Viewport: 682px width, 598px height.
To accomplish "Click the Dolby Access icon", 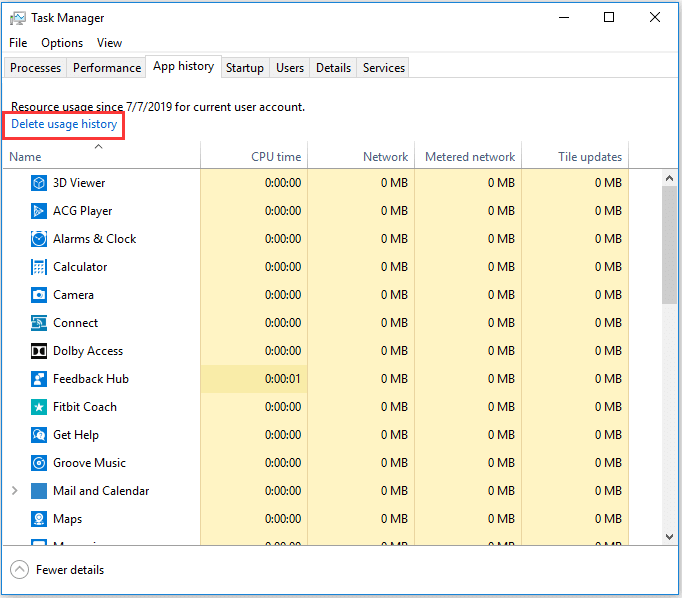I will pyautogui.click(x=39, y=351).
